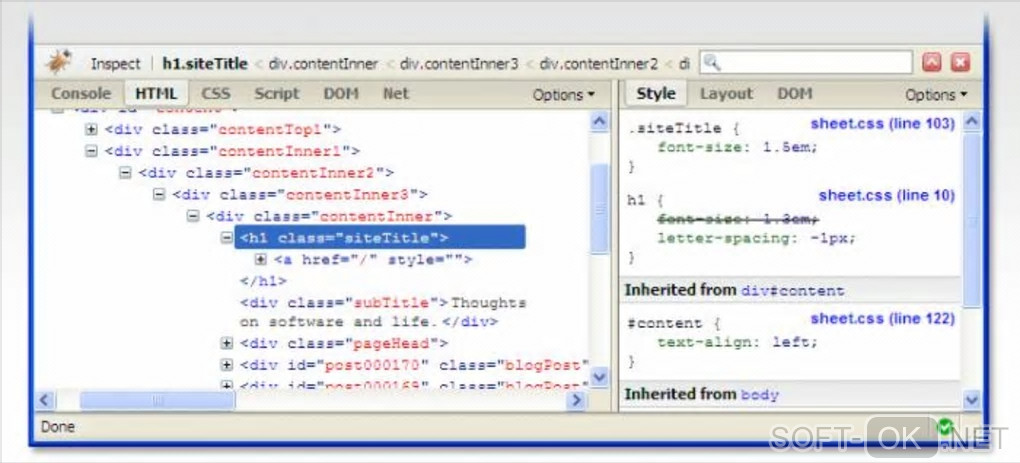Focus the Firebug search box

(806, 63)
